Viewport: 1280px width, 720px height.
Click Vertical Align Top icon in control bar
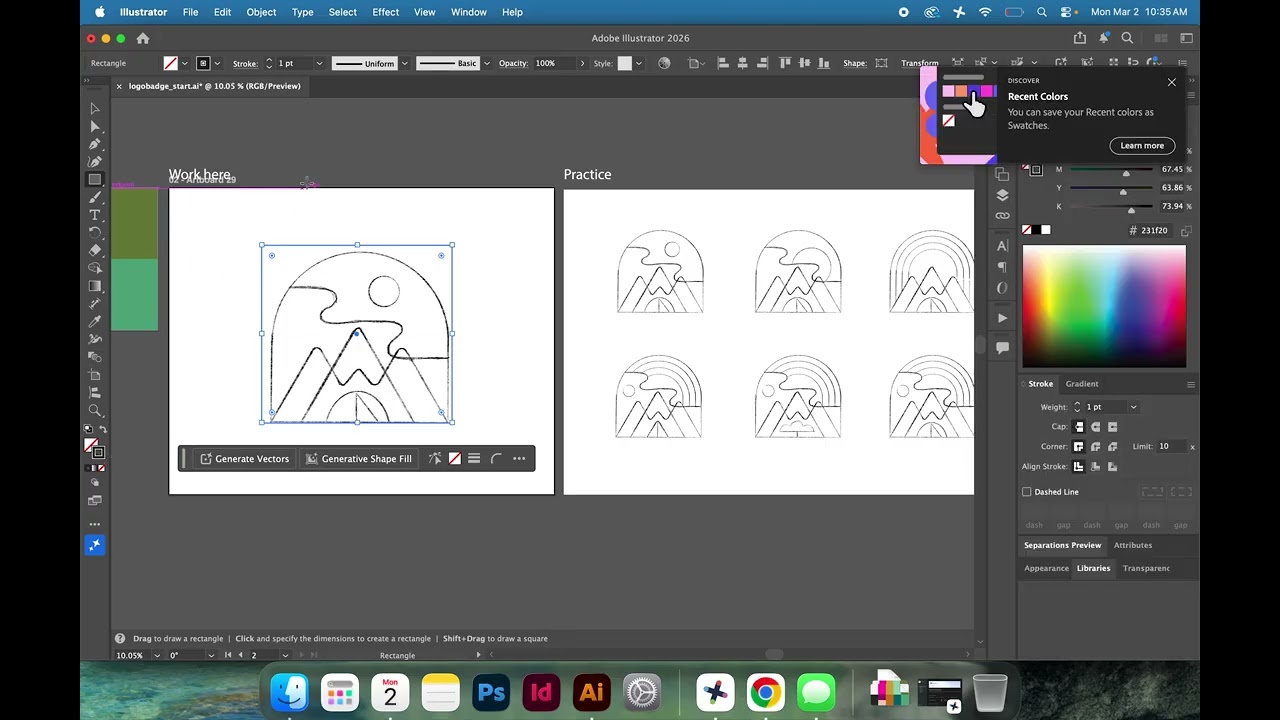(787, 63)
